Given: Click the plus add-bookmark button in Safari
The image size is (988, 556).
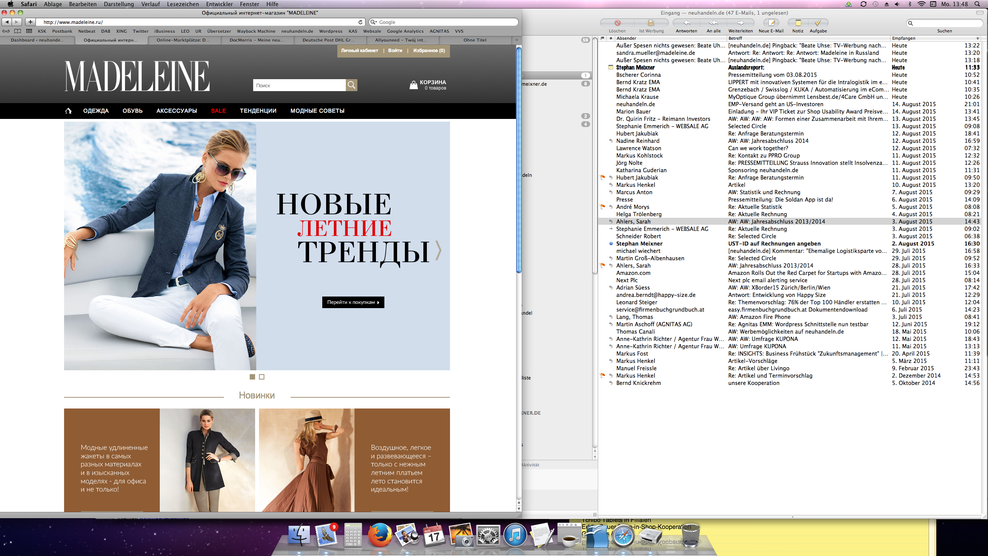Looking at the screenshot, I should tap(30, 22).
